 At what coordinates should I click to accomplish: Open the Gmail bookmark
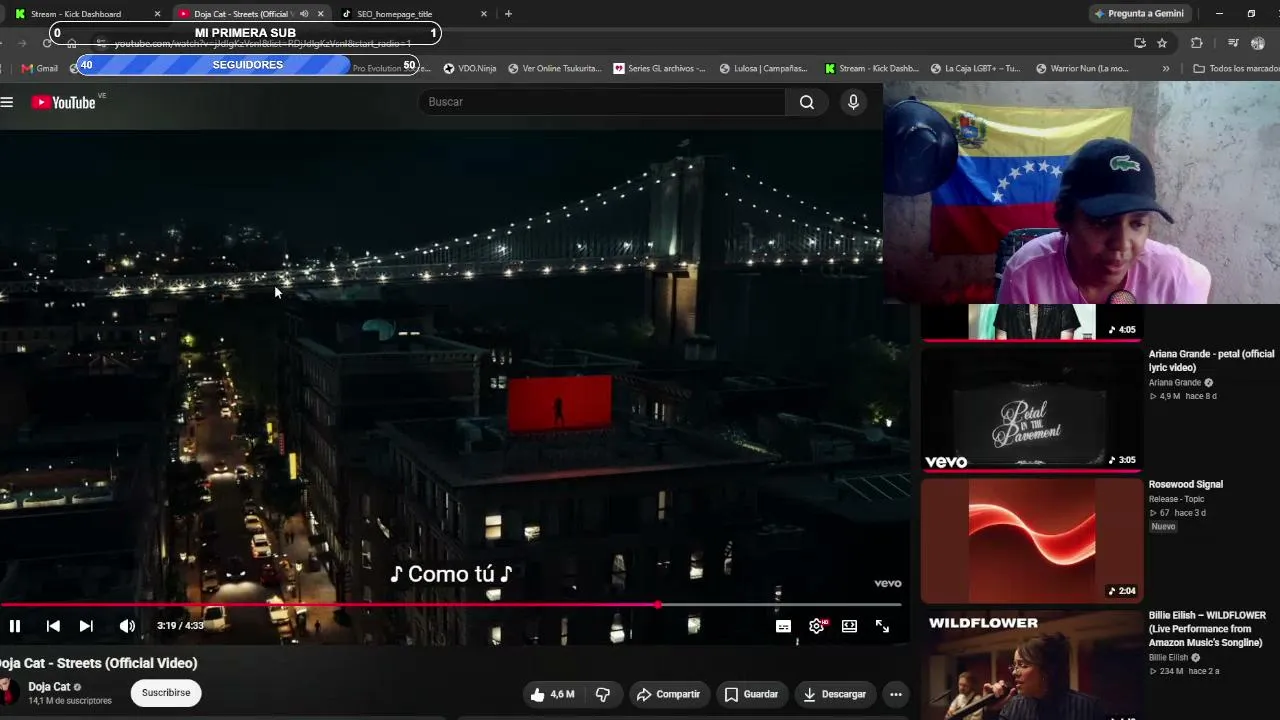click(x=40, y=69)
